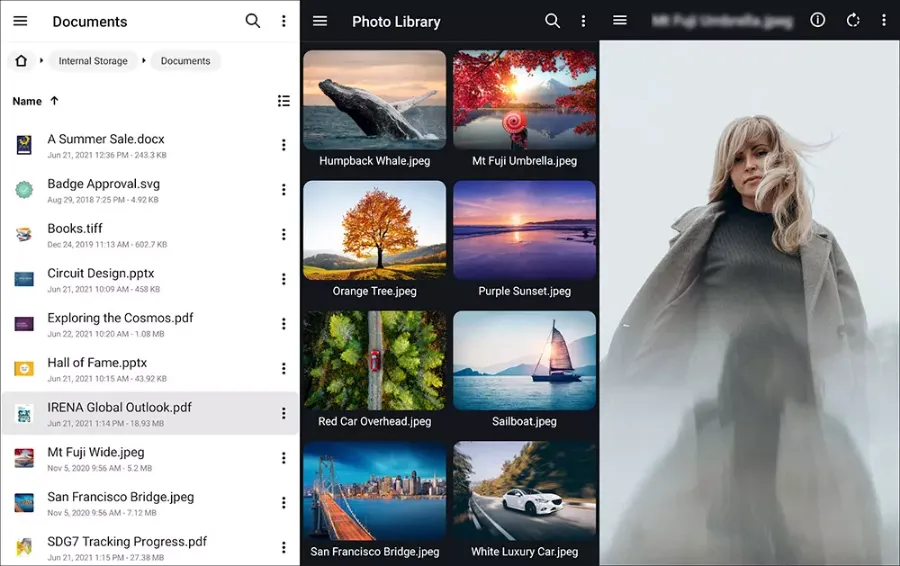900x566 pixels.
Task: Open options for Hall of Fame.pptx
Action: (284, 369)
